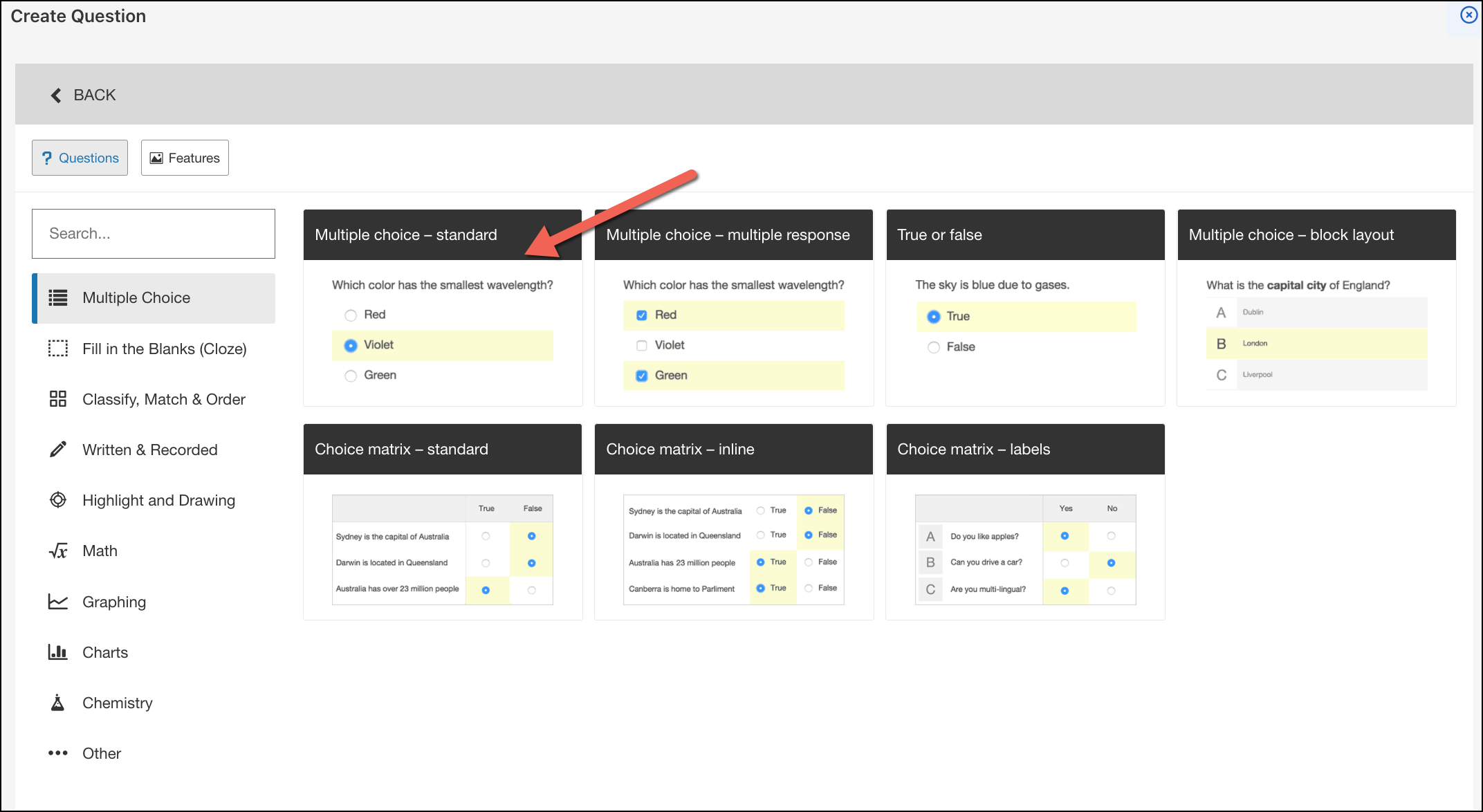Switch to the Questions tab
The height and width of the screenshot is (812, 1483).
tap(80, 158)
